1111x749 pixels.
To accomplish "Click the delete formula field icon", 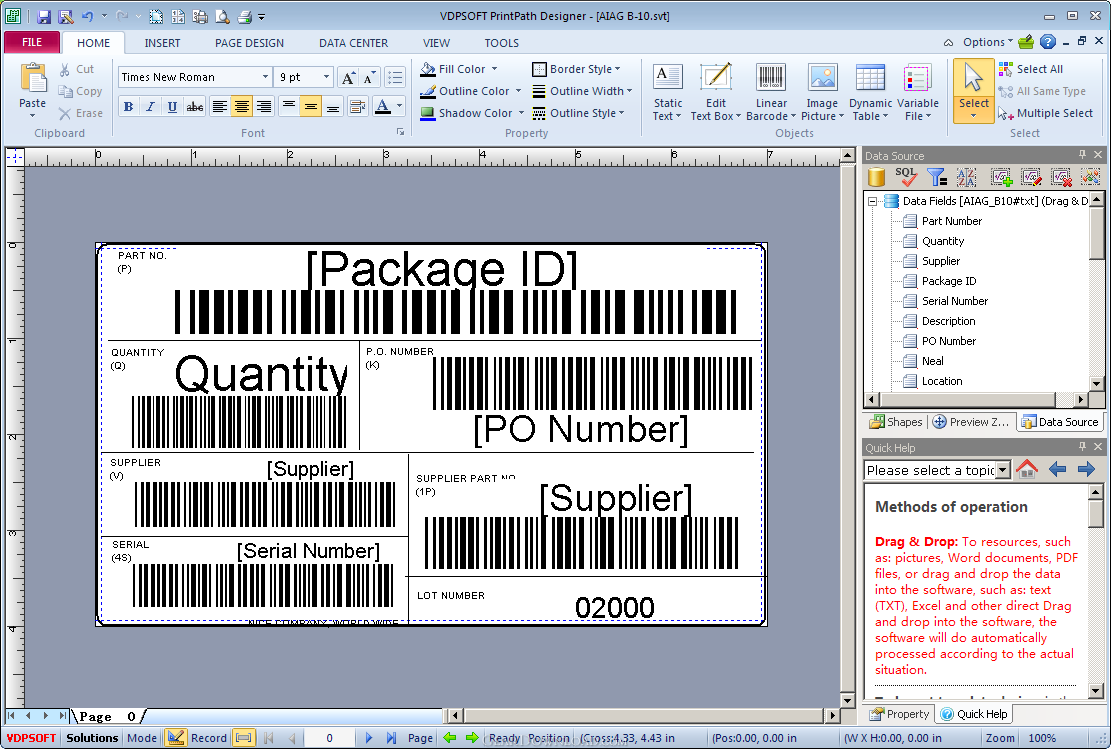I will click(1061, 176).
